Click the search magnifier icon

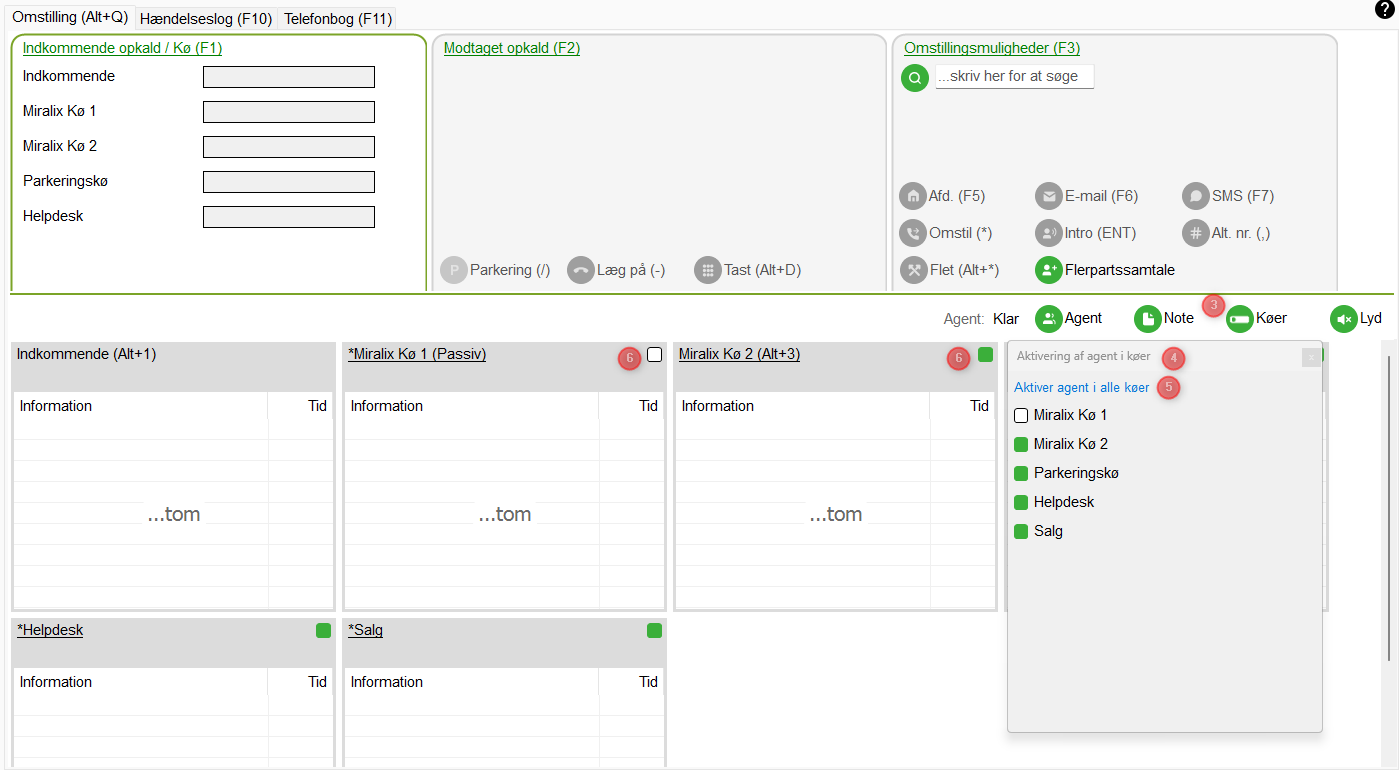click(914, 78)
